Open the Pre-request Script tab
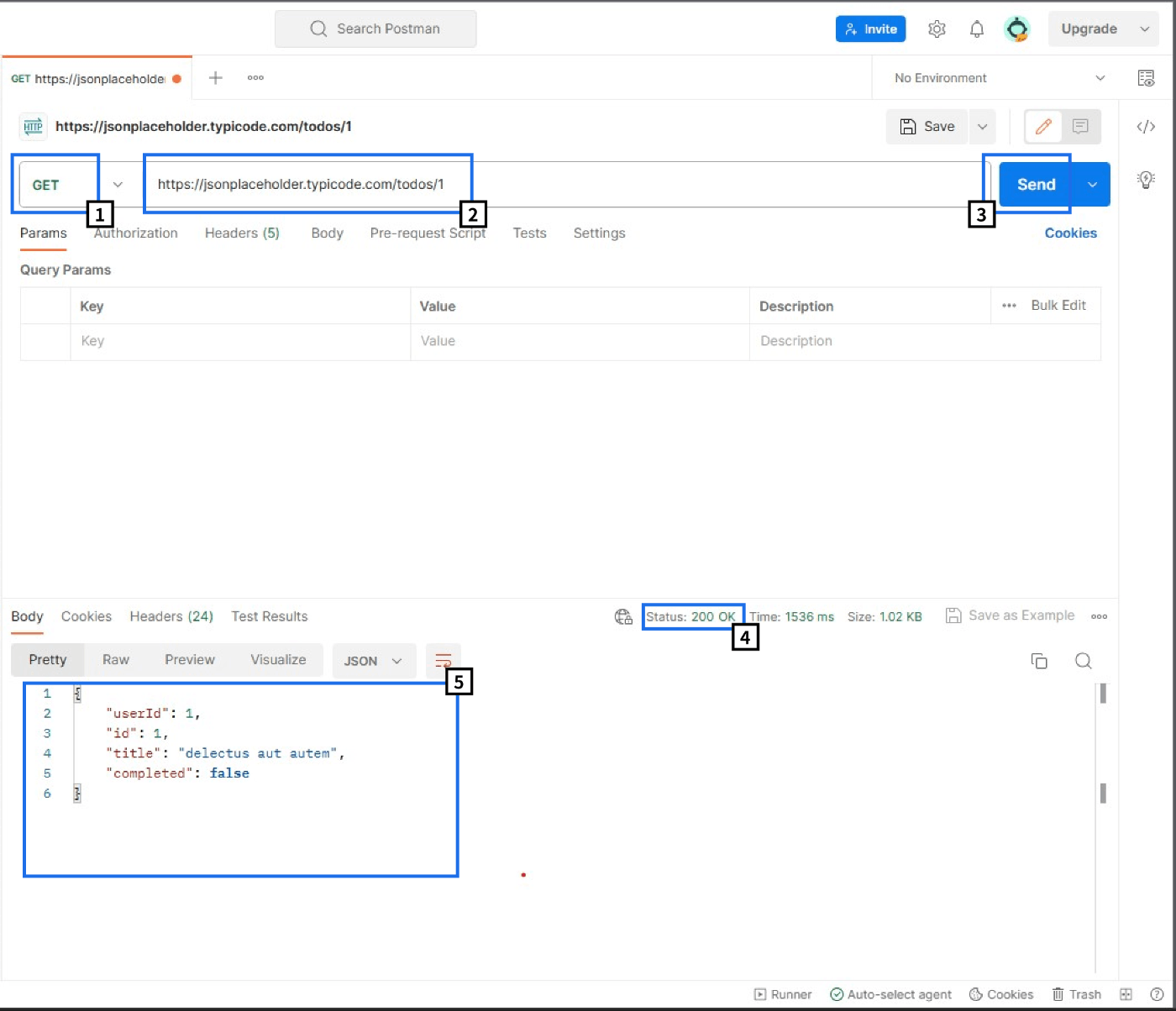 point(428,233)
